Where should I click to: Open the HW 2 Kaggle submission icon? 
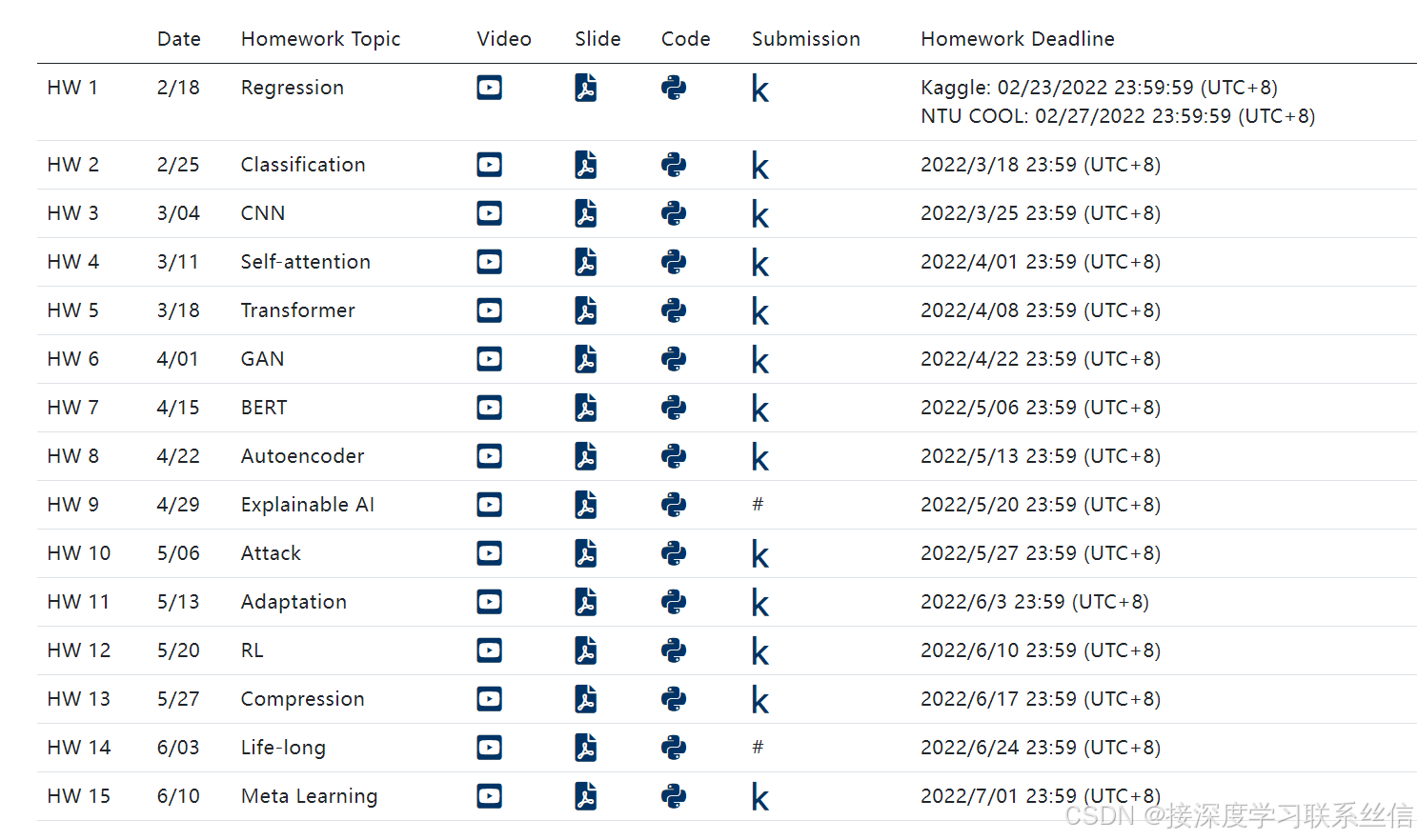[x=759, y=166]
